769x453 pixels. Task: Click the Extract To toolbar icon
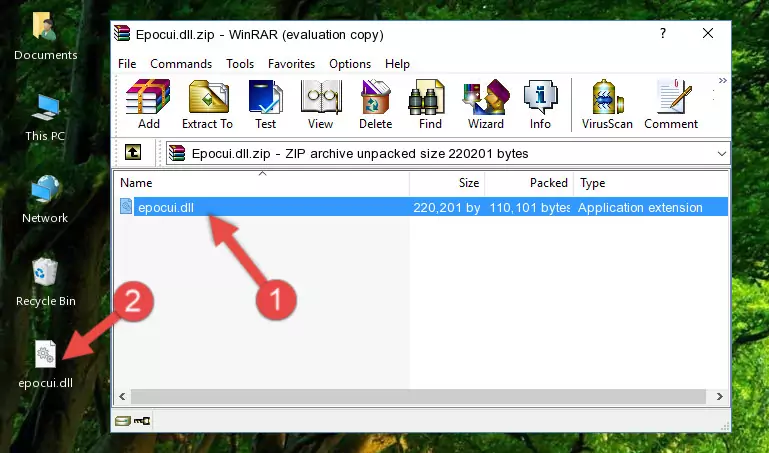pyautogui.click(x=207, y=104)
